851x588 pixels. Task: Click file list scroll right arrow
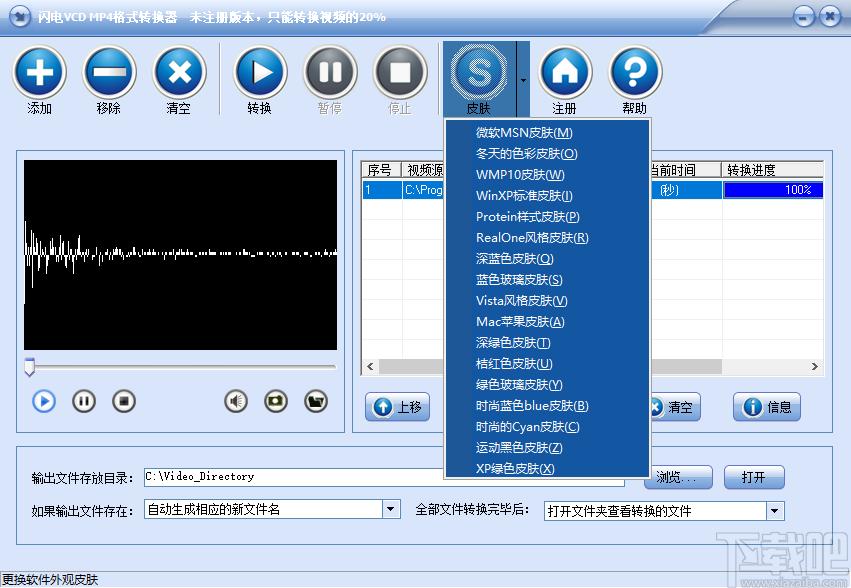click(815, 366)
